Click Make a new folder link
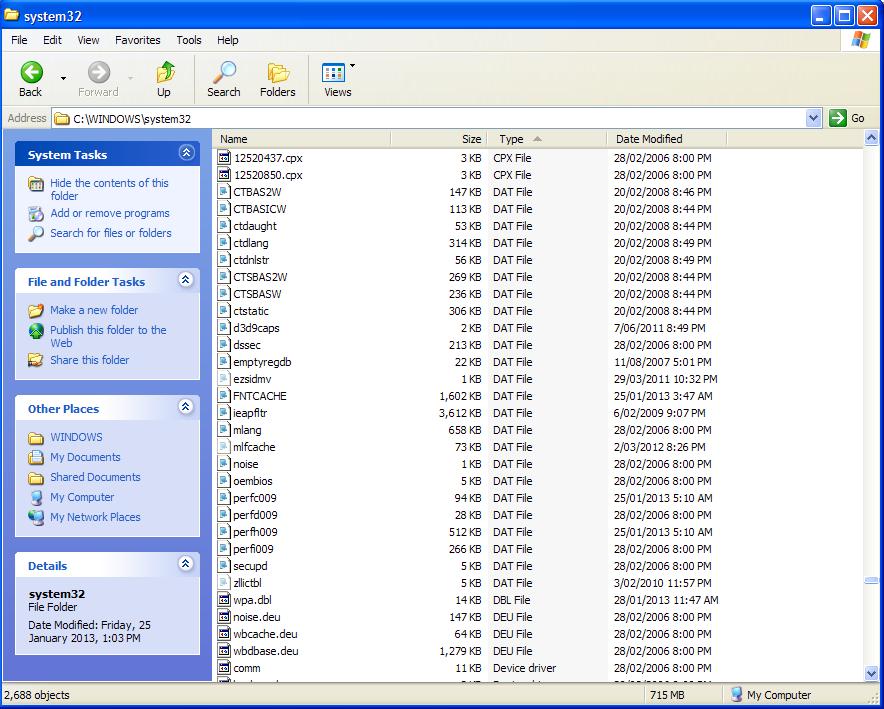This screenshot has width=884, height=709. [94, 310]
